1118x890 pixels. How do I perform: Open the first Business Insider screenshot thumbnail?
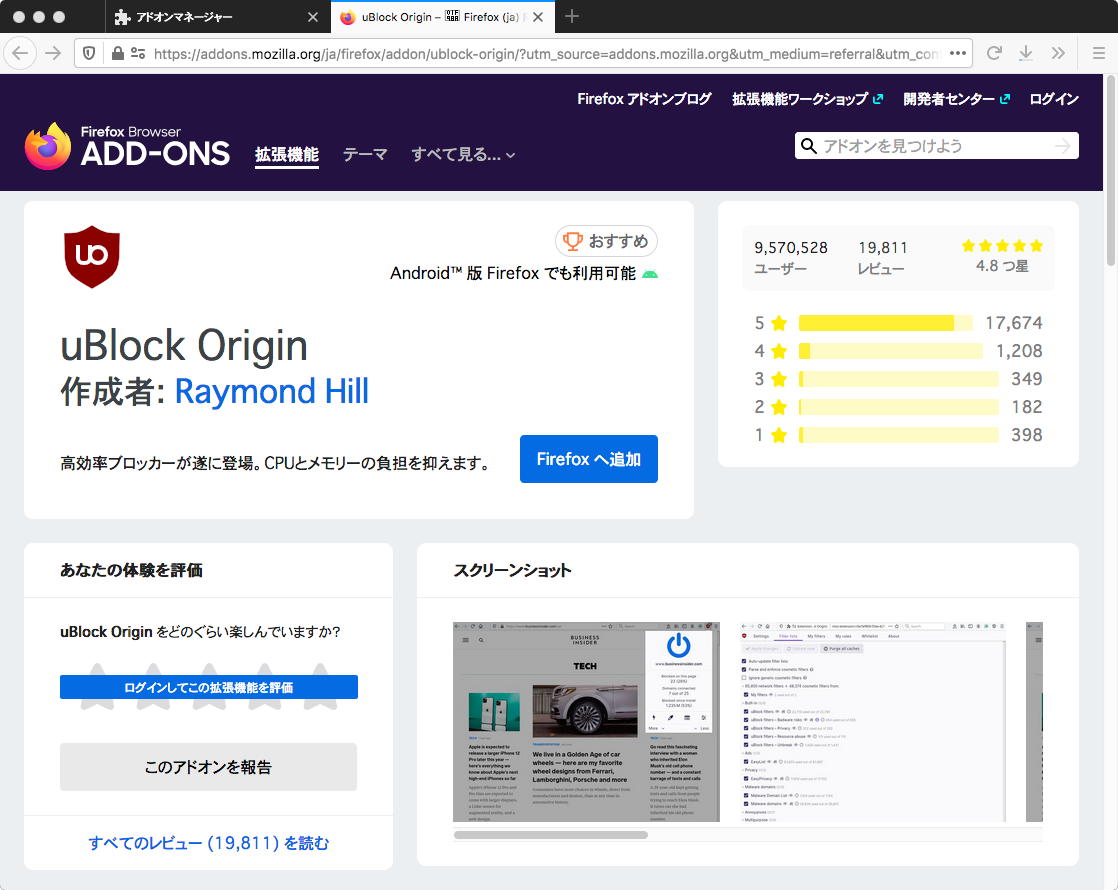click(x=586, y=721)
